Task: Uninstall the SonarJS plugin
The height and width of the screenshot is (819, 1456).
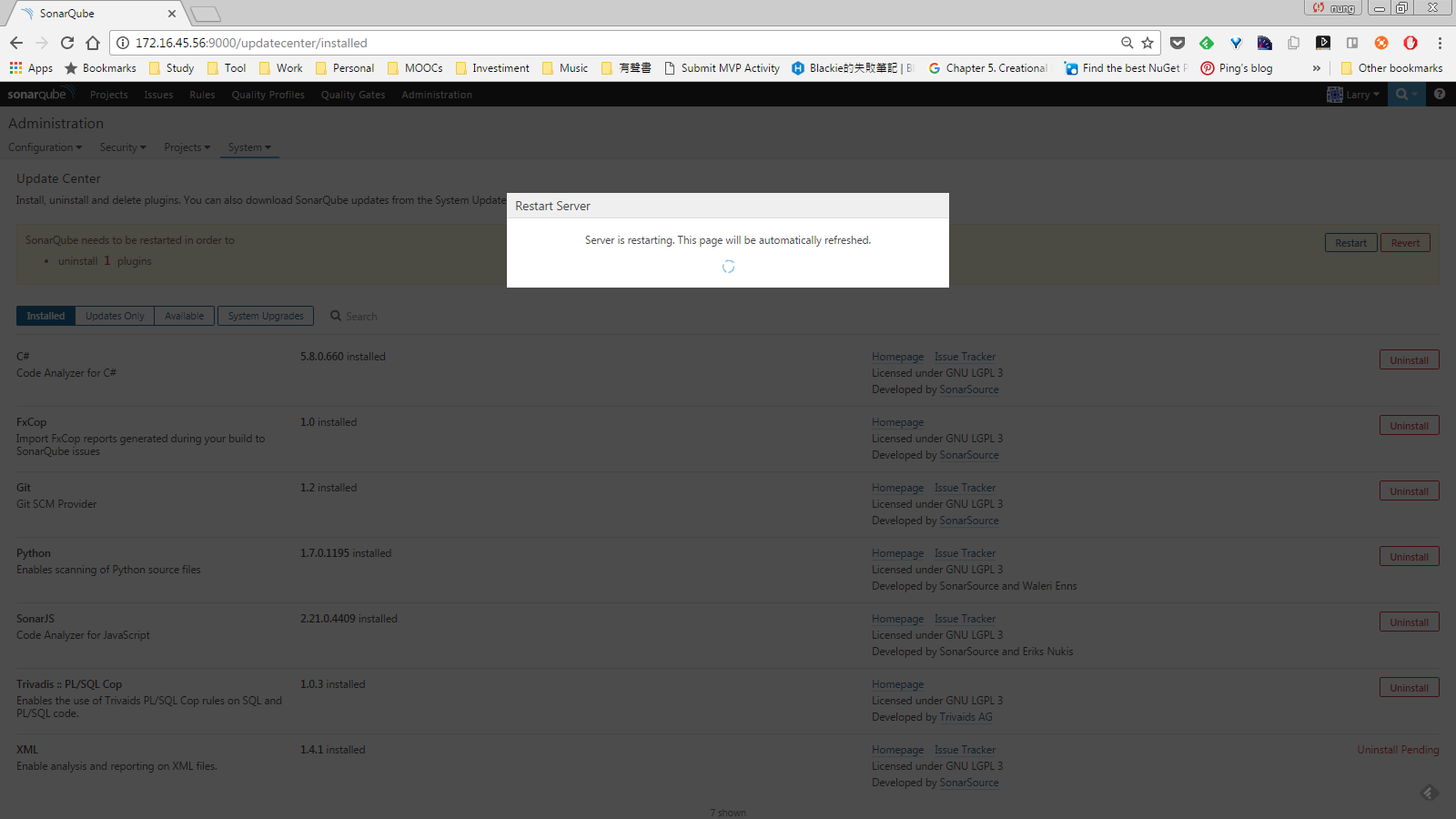Action: click(x=1409, y=622)
